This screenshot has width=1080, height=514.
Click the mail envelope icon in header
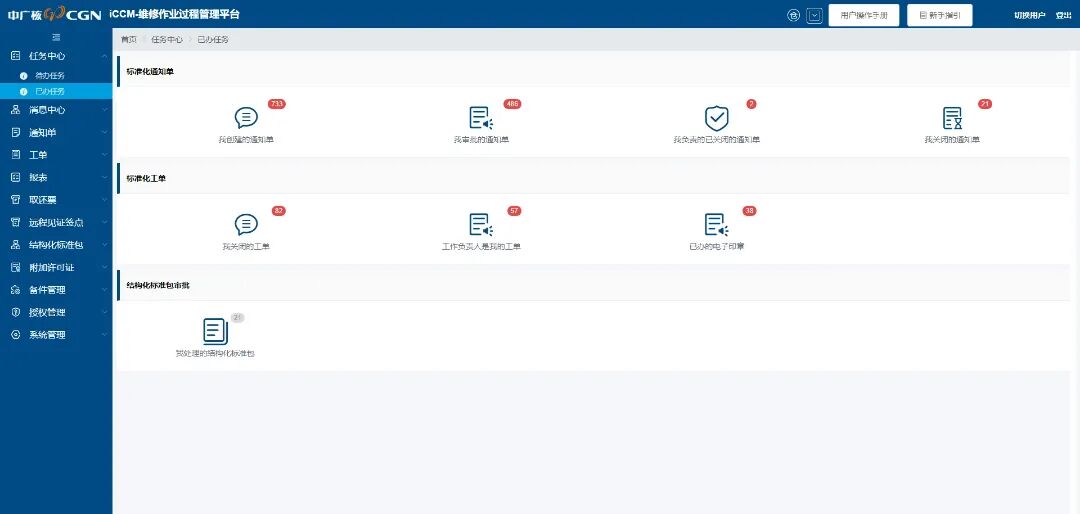pyautogui.click(x=814, y=15)
